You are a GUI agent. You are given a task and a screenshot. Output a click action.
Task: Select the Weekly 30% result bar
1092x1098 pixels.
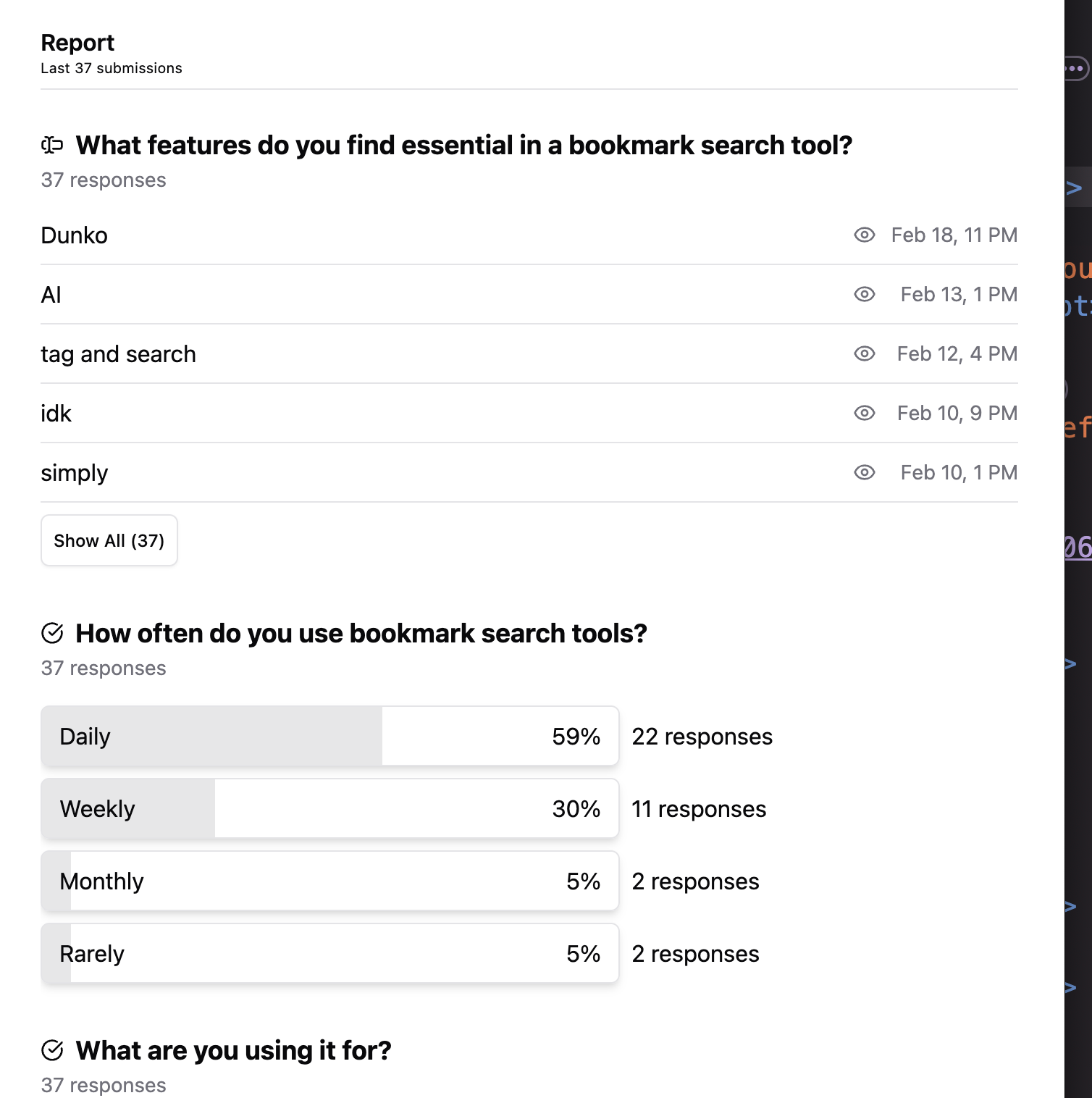pos(329,808)
